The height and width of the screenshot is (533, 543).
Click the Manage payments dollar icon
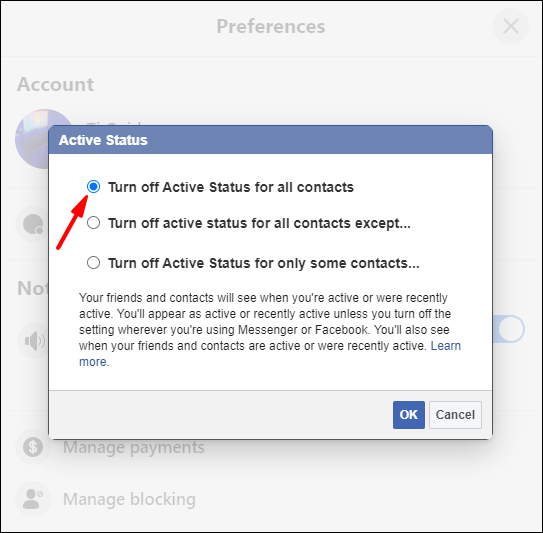(x=33, y=447)
